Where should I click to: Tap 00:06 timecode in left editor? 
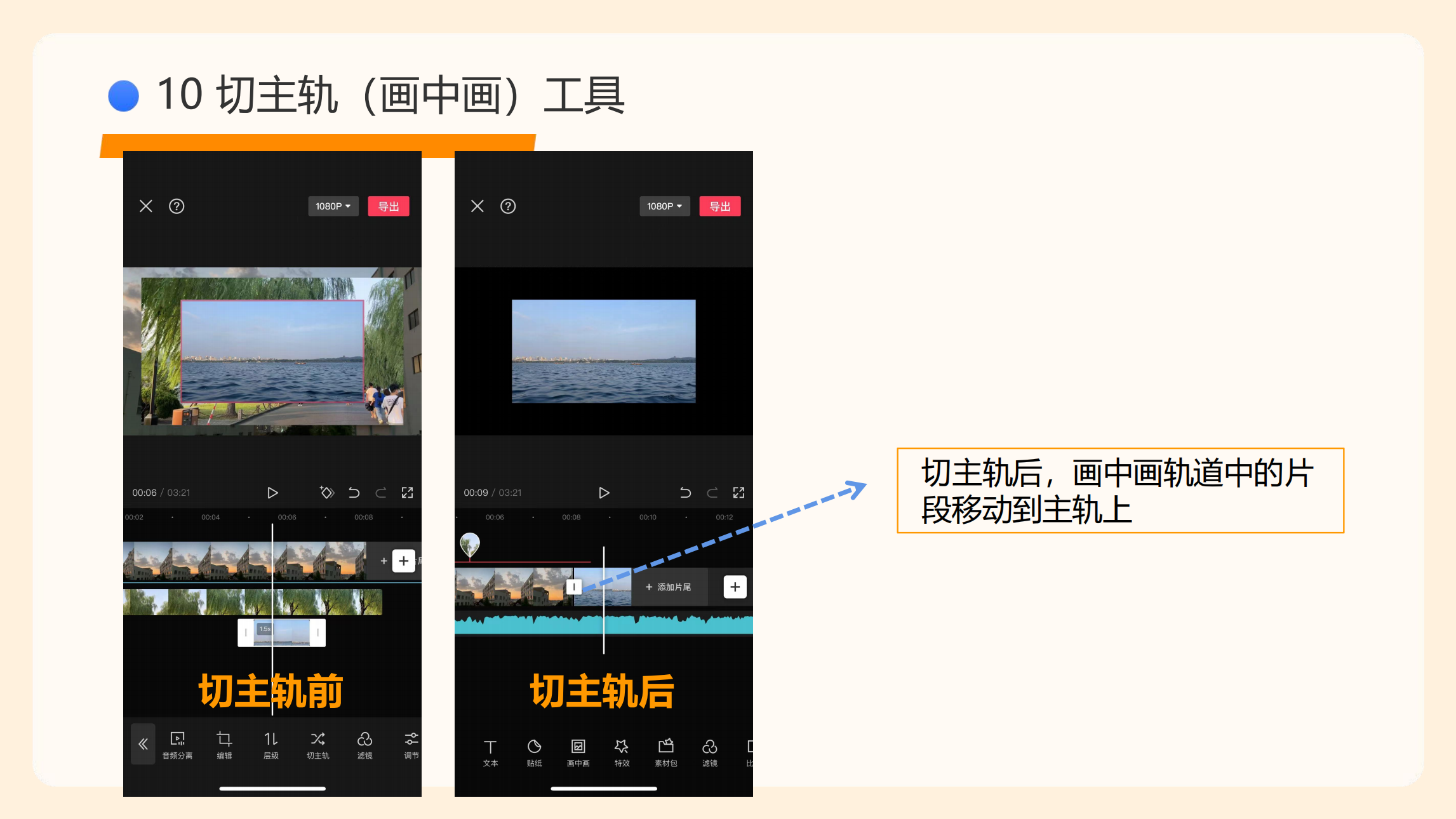(144, 493)
